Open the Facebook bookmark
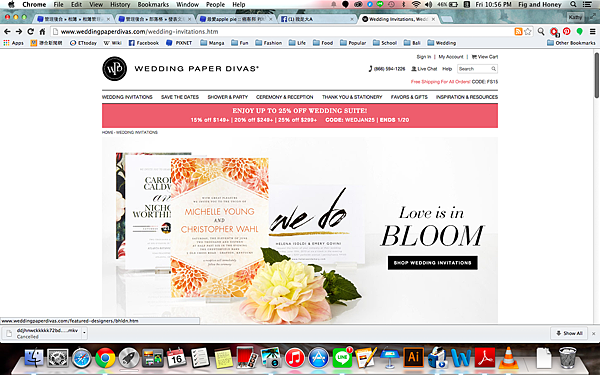The width and height of the screenshot is (600, 375). (x=143, y=43)
